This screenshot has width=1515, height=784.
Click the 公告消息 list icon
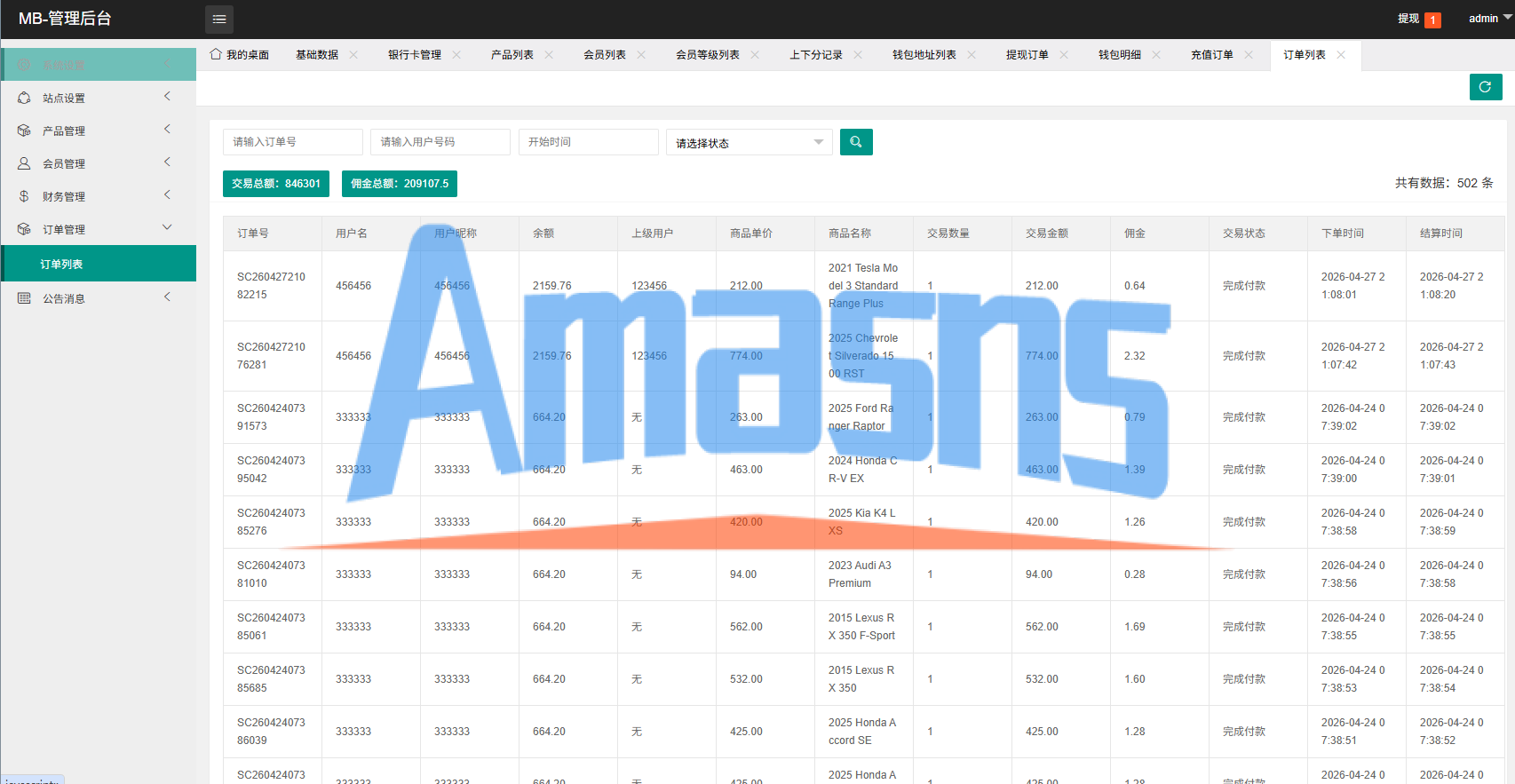pyautogui.click(x=24, y=298)
